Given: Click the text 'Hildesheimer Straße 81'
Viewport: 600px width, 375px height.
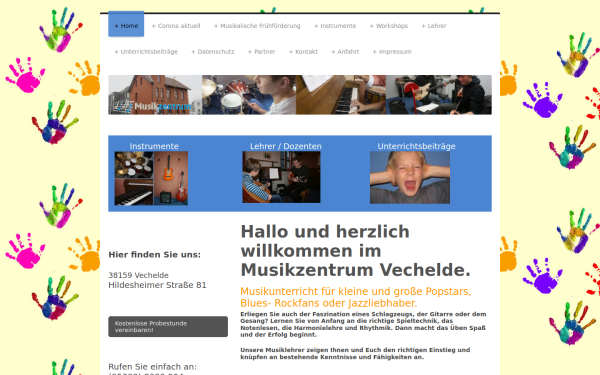Looking at the screenshot, I should click(157, 285).
